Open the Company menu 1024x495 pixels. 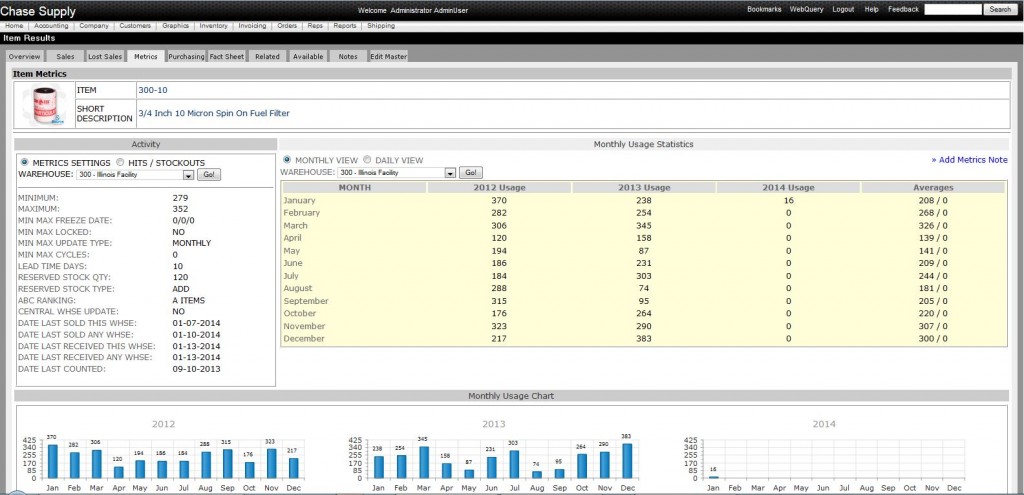tap(94, 26)
